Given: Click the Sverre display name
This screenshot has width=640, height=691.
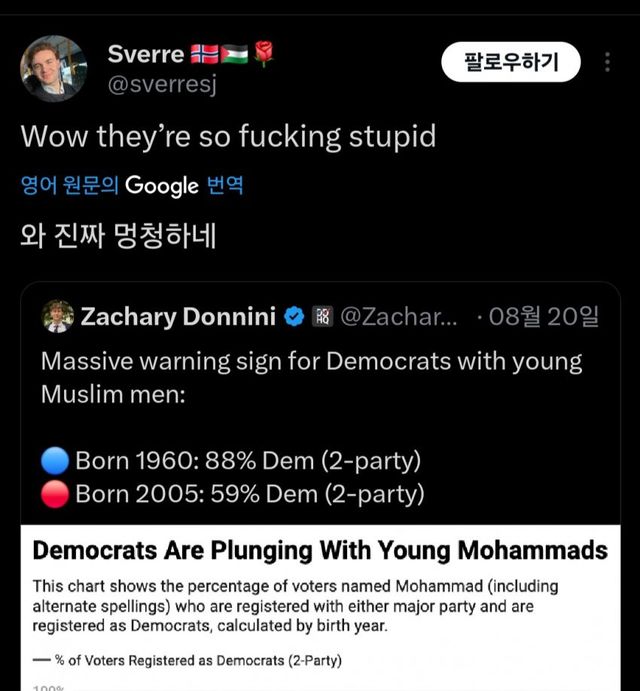Looking at the screenshot, I should pos(146,54).
